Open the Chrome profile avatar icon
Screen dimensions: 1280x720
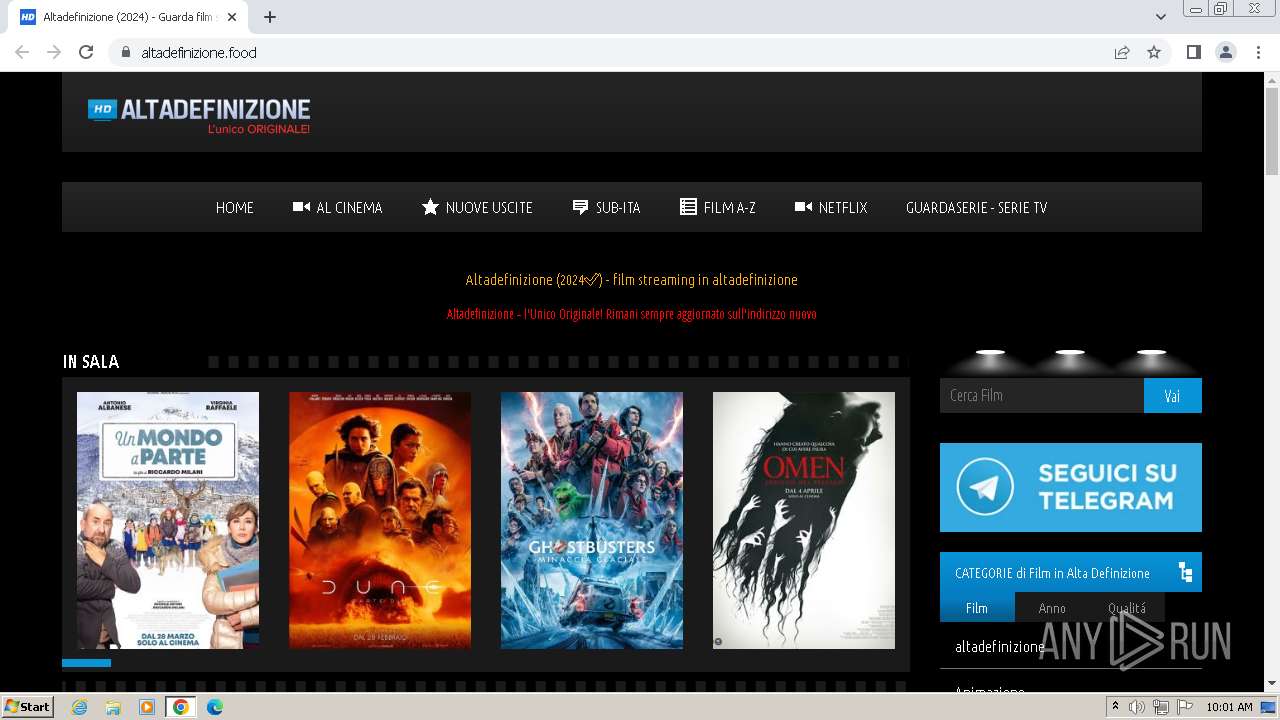click(1226, 52)
